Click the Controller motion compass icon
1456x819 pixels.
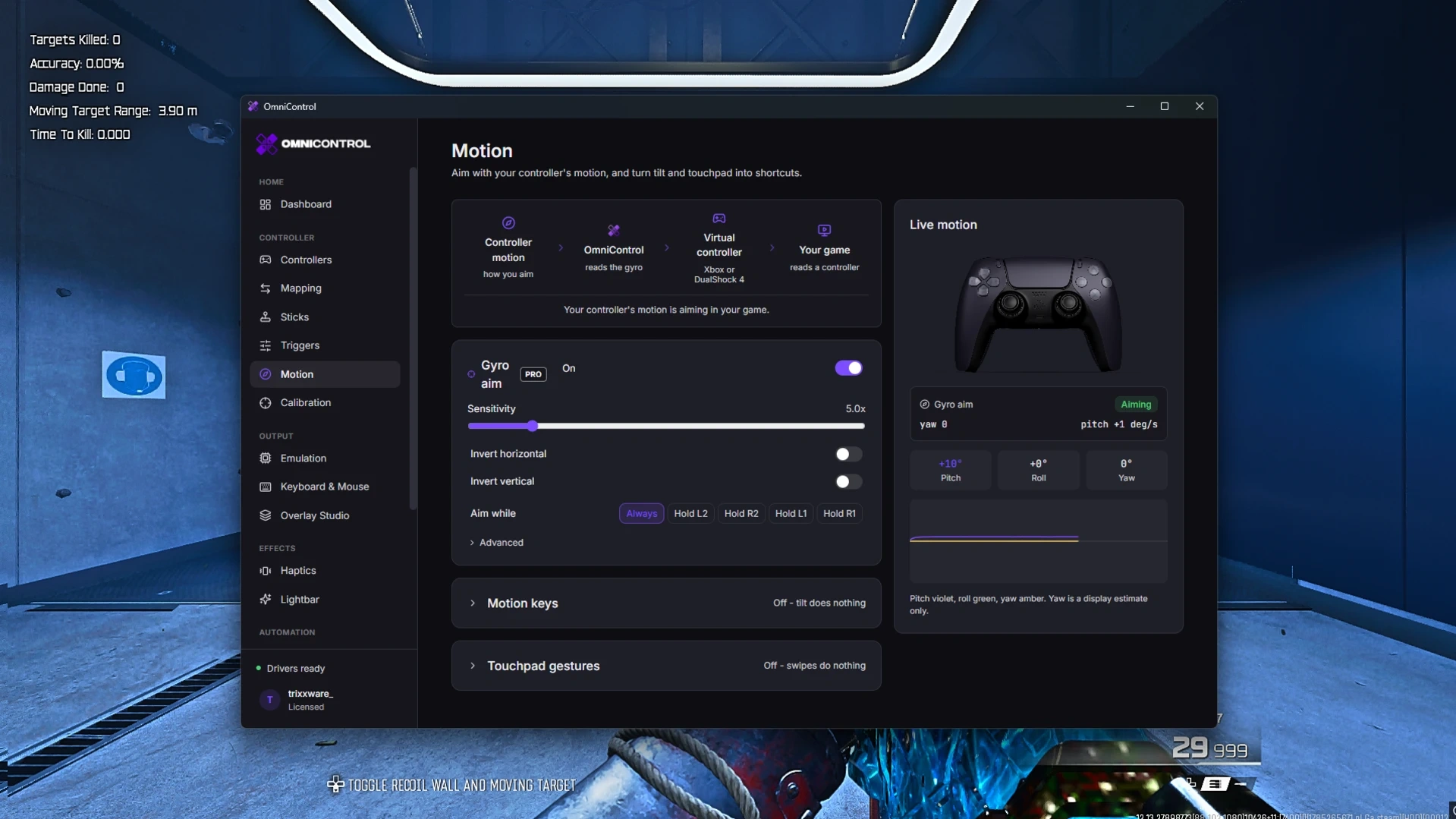[x=508, y=222]
